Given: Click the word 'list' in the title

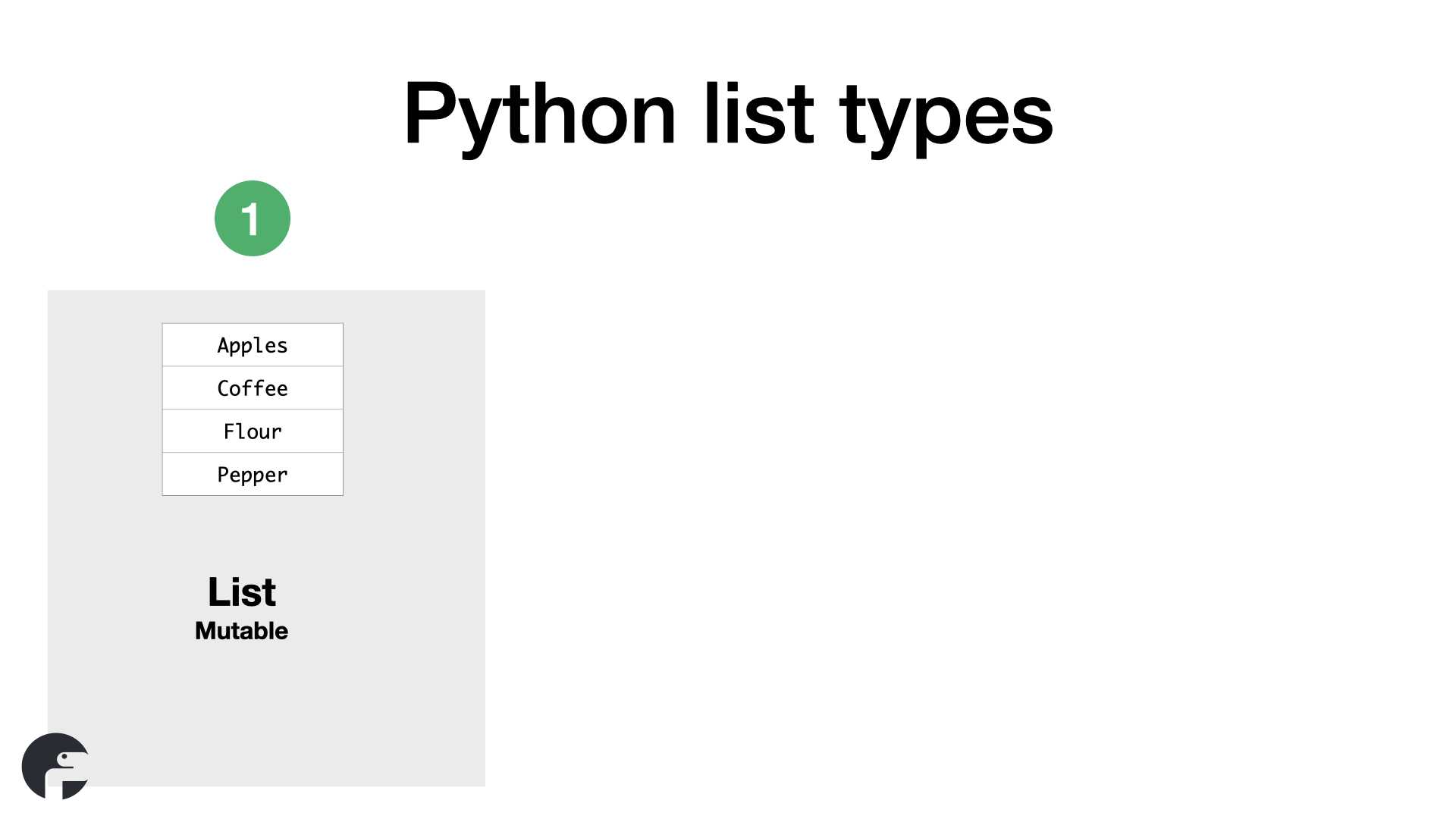Looking at the screenshot, I should tap(758, 112).
